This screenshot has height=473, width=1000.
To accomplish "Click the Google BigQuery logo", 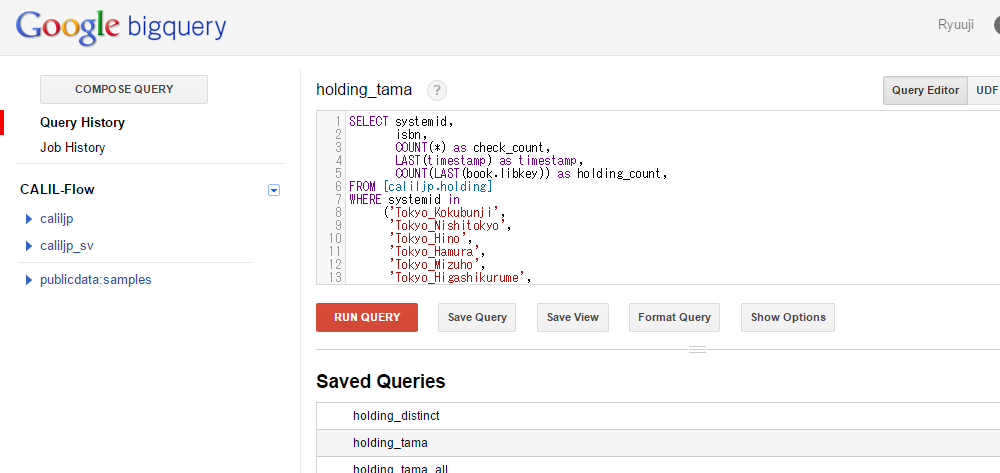I will pyautogui.click(x=121, y=27).
